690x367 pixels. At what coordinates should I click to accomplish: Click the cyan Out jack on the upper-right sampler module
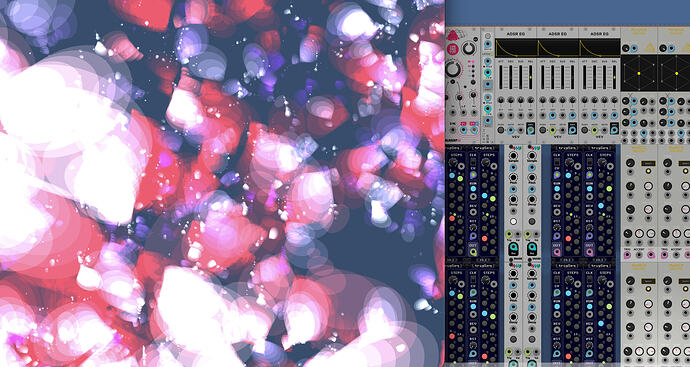pyautogui.click(x=532, y=247)
